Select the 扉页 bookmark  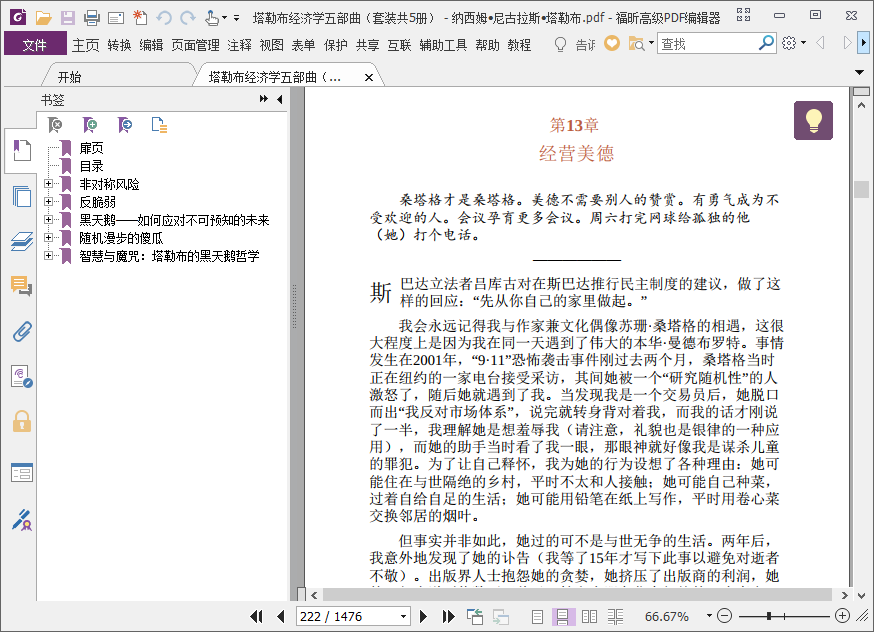(x=91, y=148)
